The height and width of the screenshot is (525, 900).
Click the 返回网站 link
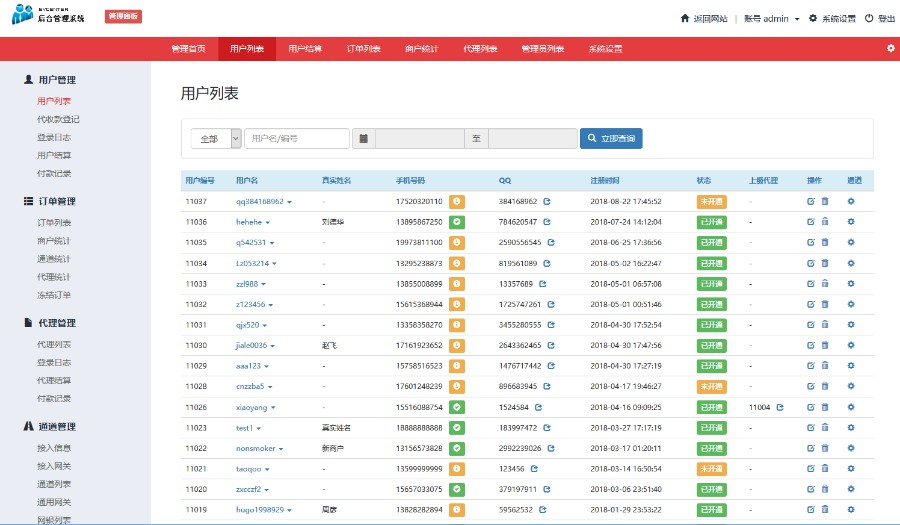coord(704,18)
